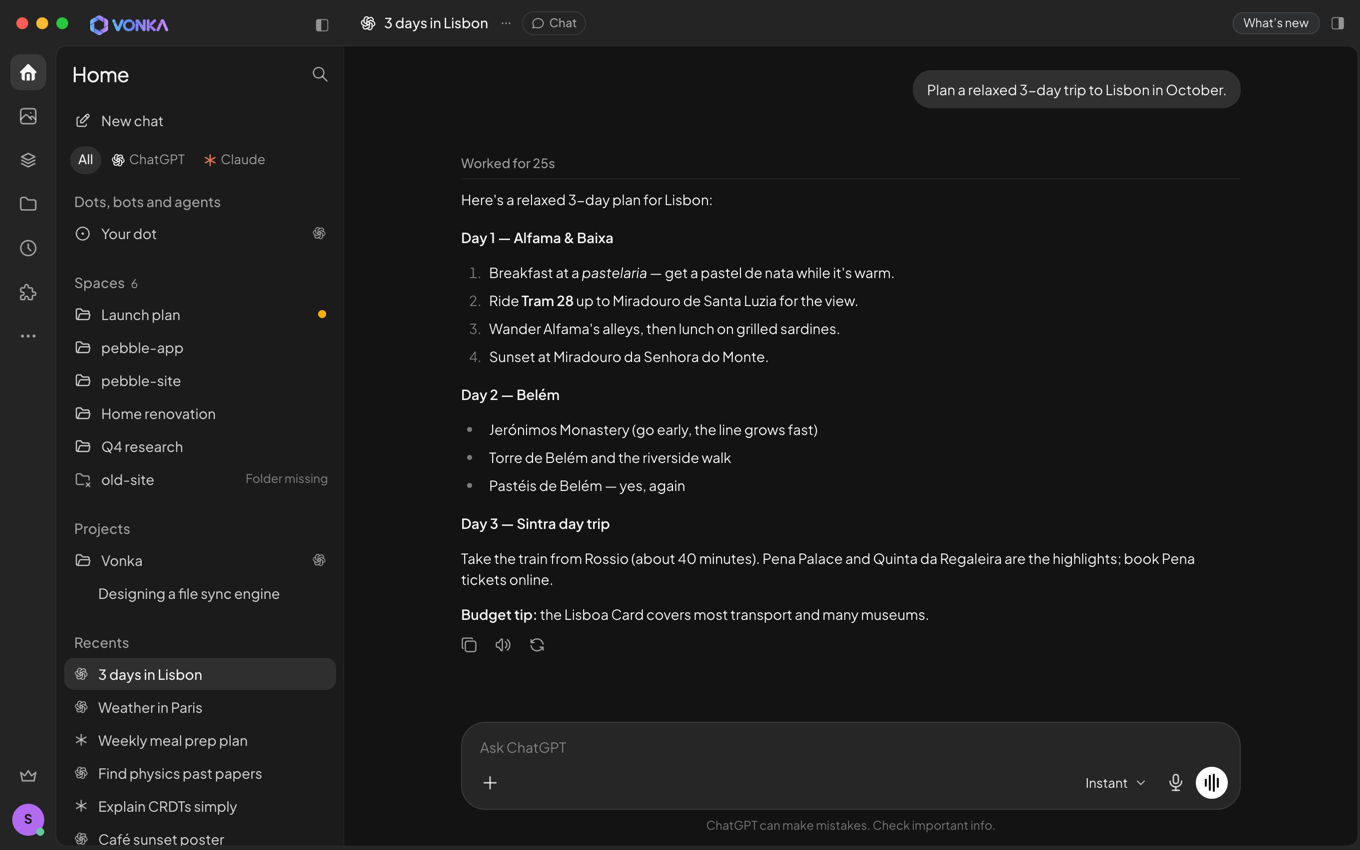Open the pebble-app space

200,348
